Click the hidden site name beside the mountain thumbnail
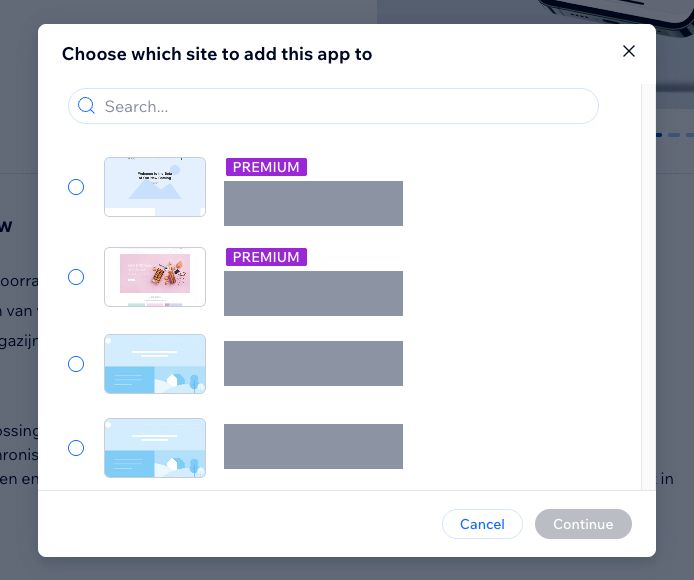The height and width of the screenshot is (580, 694). 313,204
